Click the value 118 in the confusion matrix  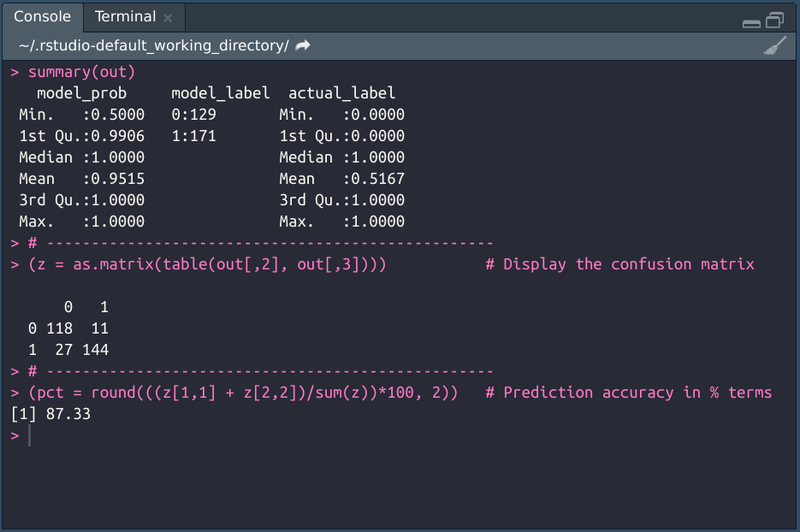pyautogui.click(x=59, y=328)
